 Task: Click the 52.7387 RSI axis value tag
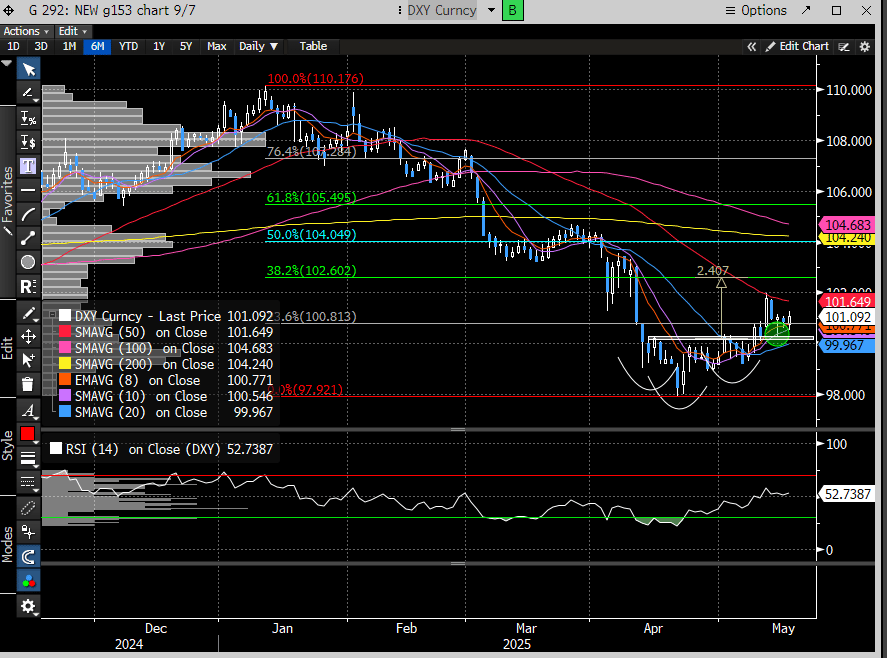[847, 494]
